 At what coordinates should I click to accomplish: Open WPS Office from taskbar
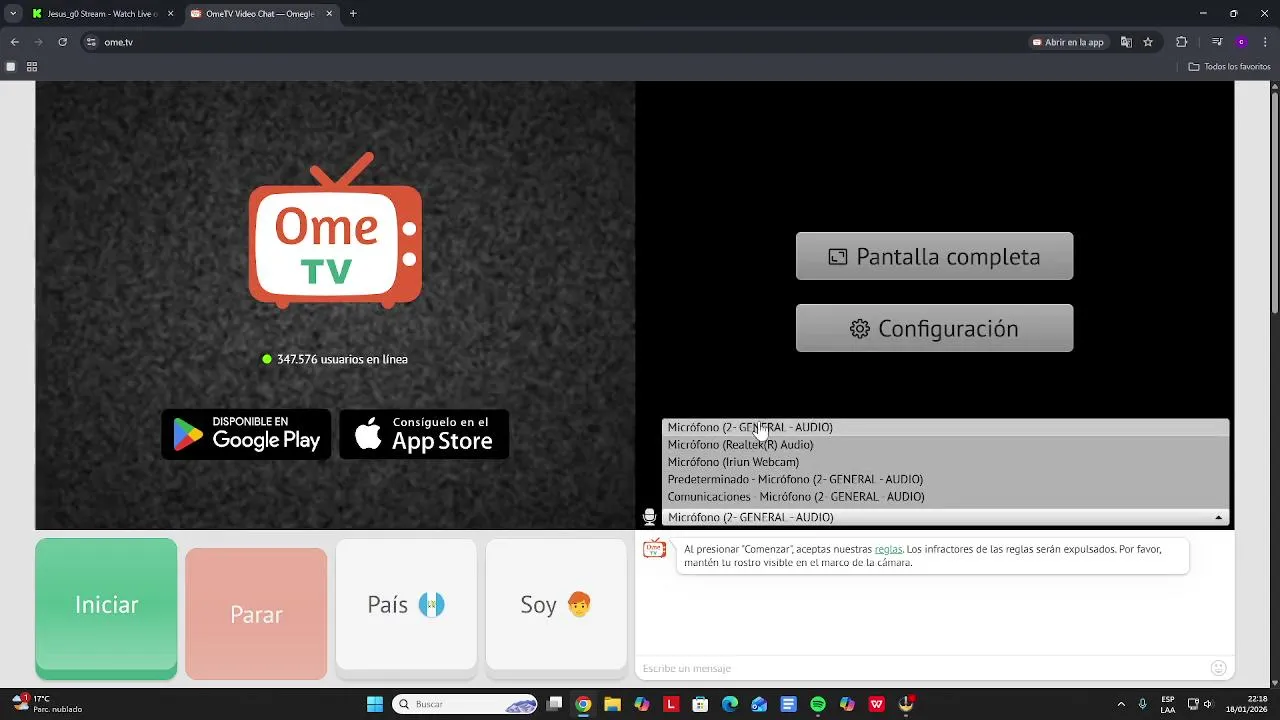click(x=877, y=704)
